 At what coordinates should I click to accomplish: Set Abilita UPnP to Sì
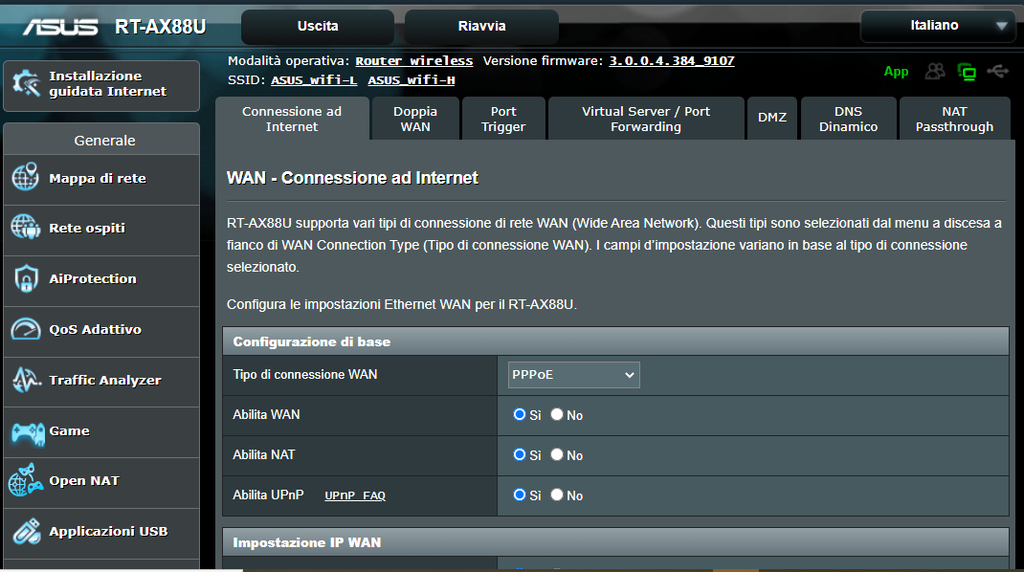(519, 495)
